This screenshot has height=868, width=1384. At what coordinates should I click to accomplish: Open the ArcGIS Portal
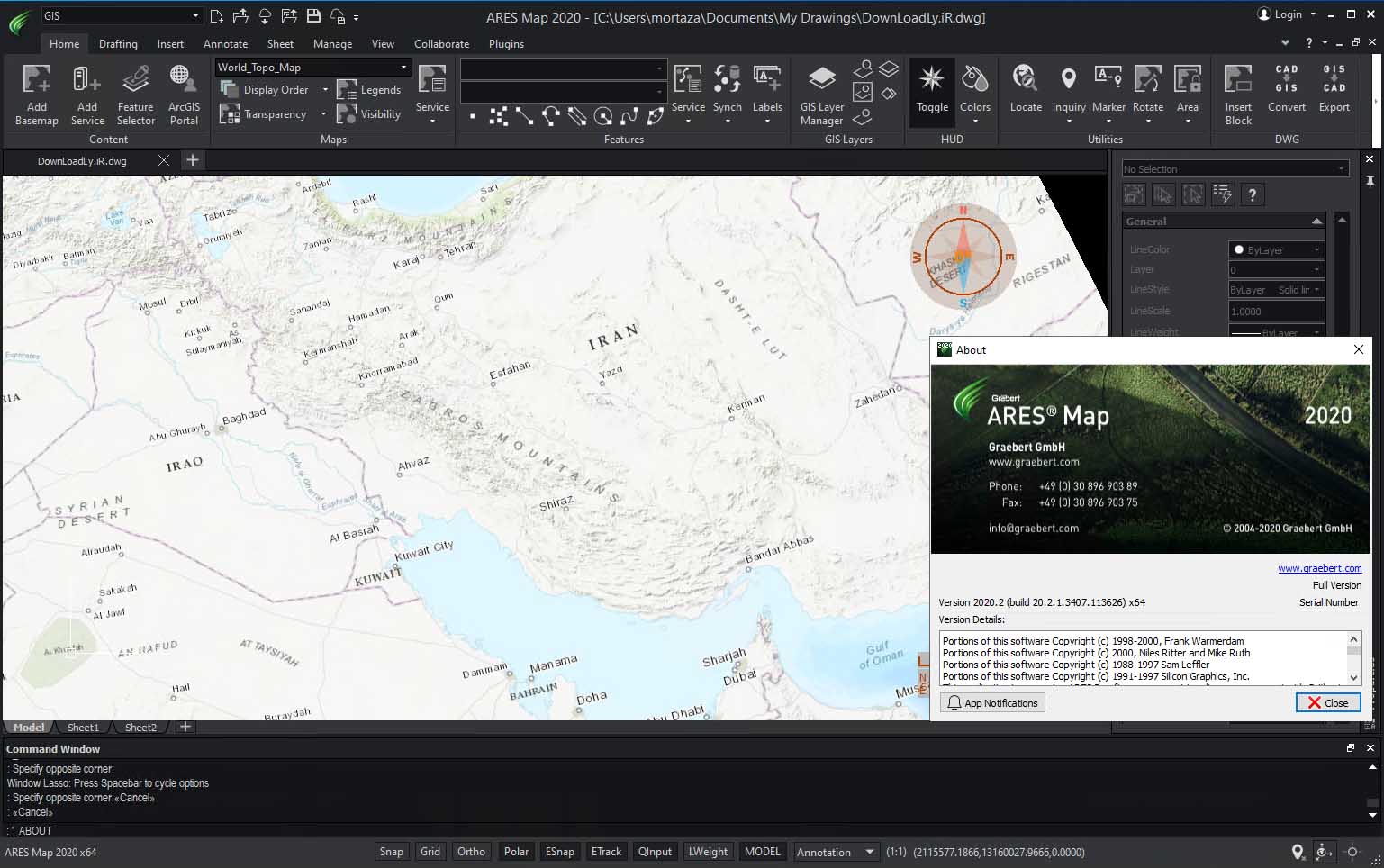[x=184, y=94]
